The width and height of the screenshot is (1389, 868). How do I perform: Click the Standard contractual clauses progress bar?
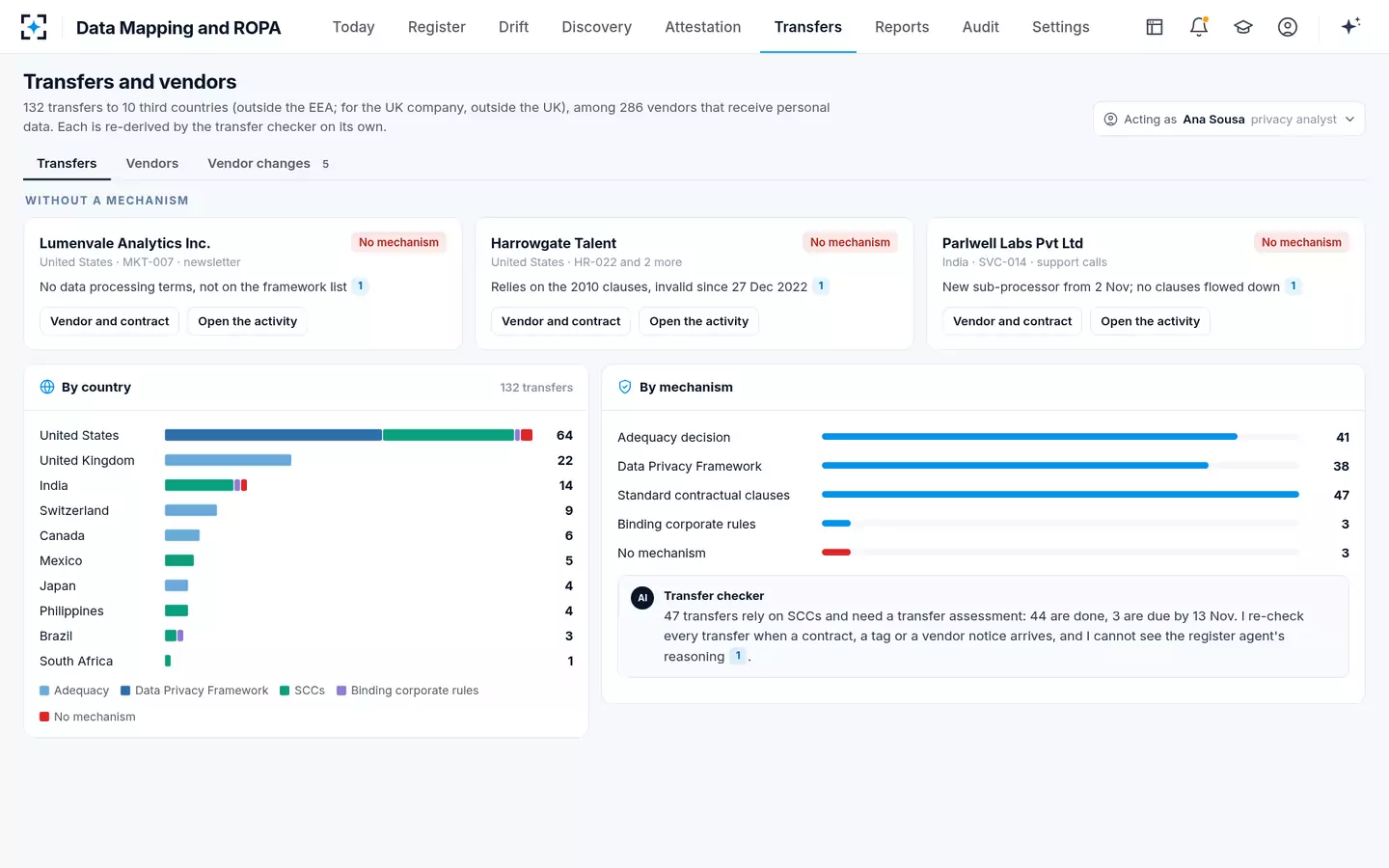pyautogui.click(x=1060, y=495)
